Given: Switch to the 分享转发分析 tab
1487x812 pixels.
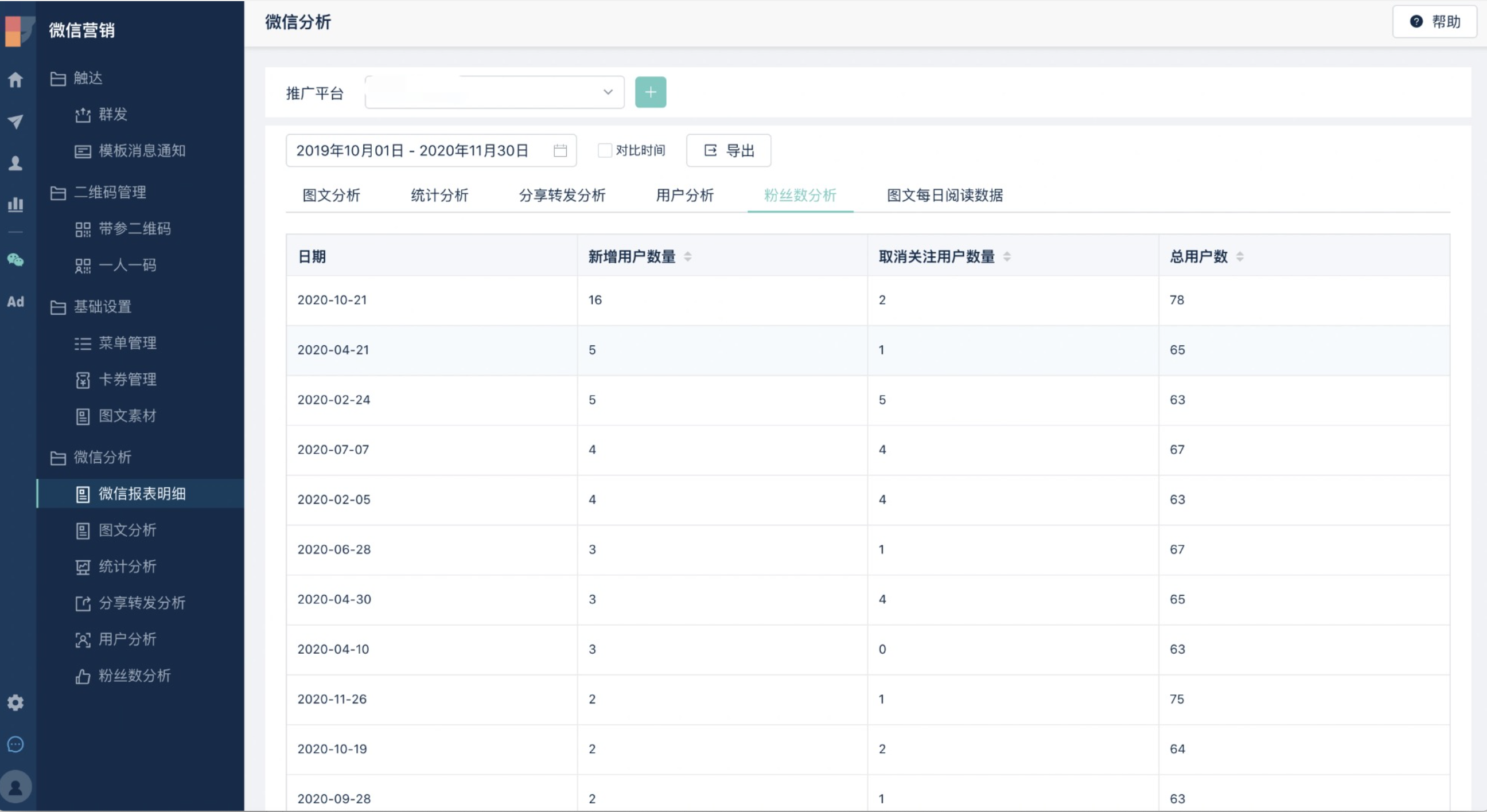Looking at the screenshot, I should [562, 195].
